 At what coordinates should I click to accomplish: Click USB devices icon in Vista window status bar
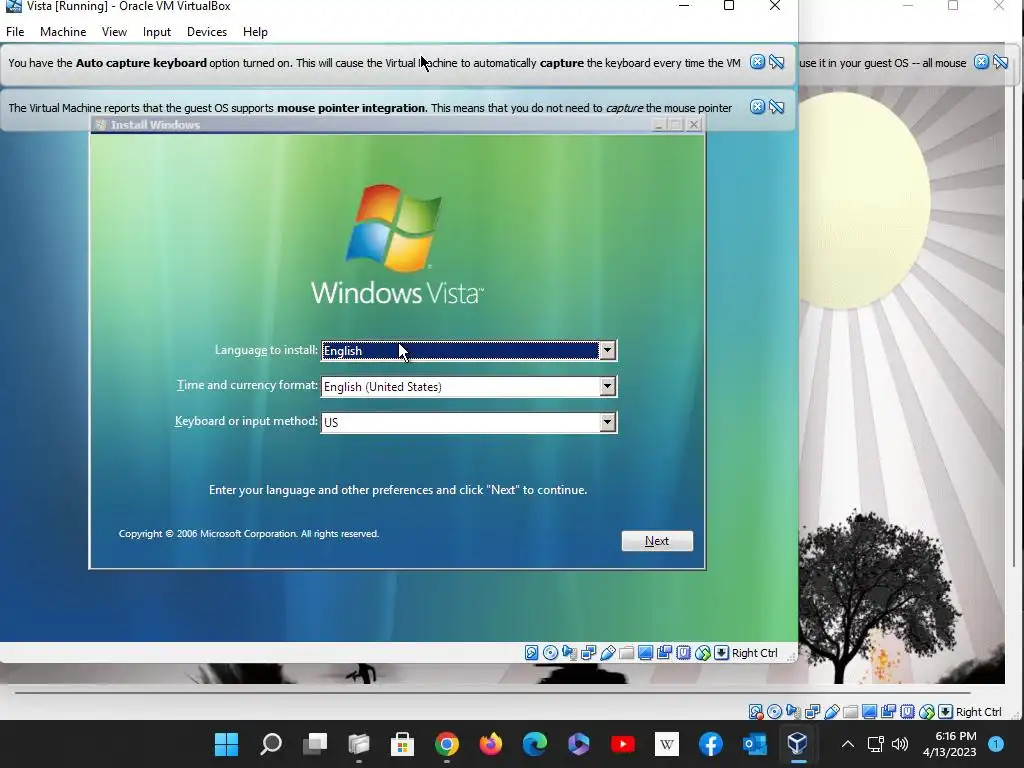point(607,652)
